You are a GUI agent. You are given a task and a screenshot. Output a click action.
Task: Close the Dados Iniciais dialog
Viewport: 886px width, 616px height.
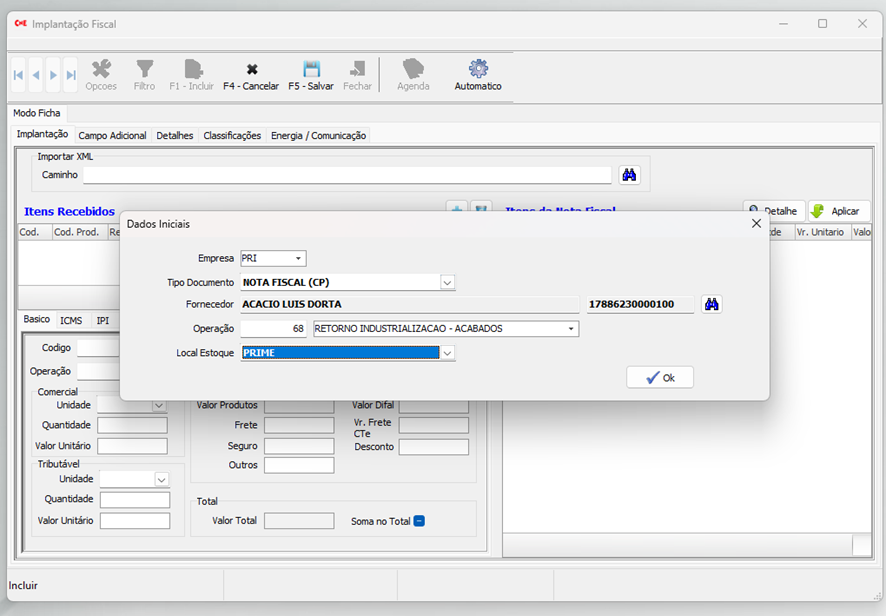click(756, 224)
